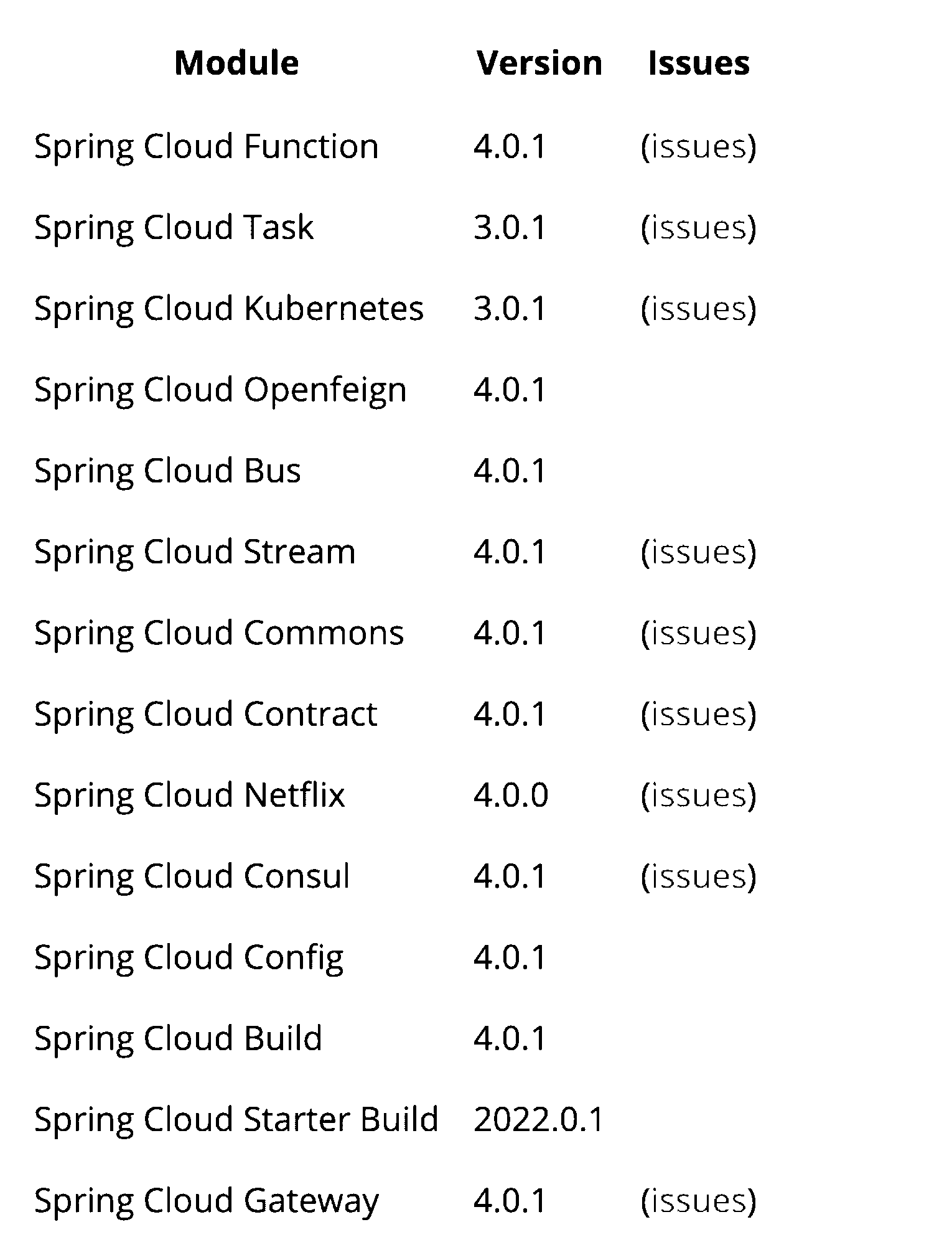This screenshot has width=952, height=1245.
Task: Select the Spring Cloud Openfeign module name
Action: click(x=220, y=391)
